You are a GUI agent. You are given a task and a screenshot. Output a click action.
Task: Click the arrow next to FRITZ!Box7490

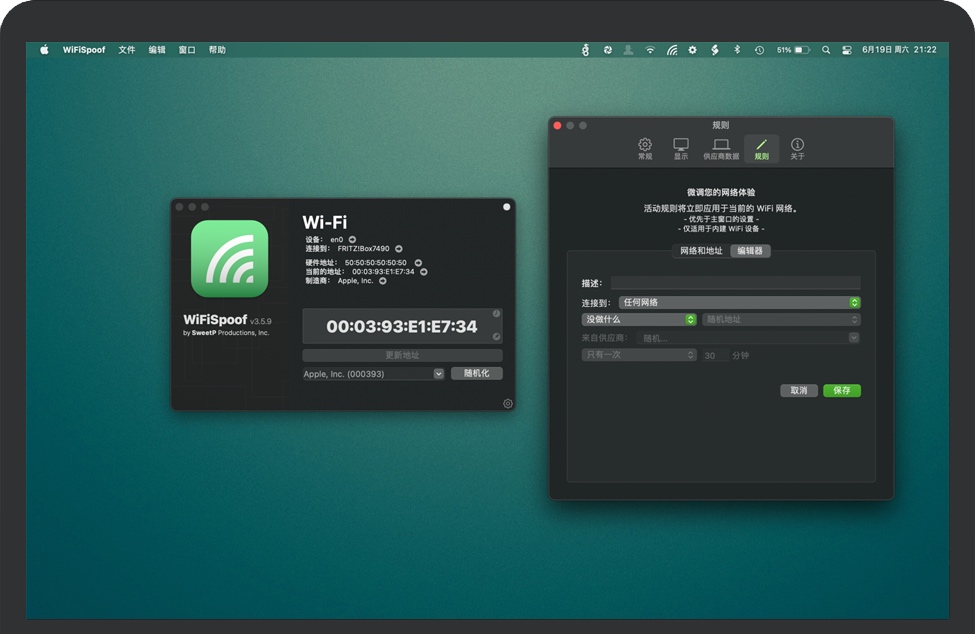pyautogui.click(x=399, y=249)
